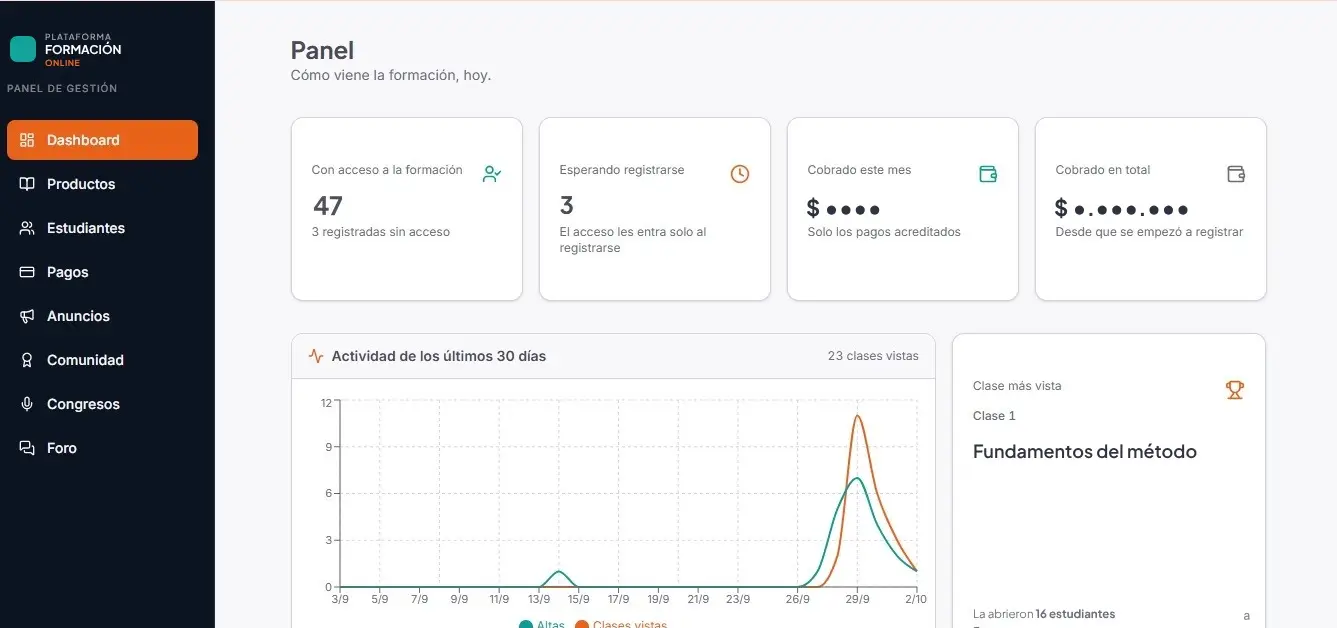Click the Comunidad badge icon
1337x628 pixels.
[x=27, y=360]
